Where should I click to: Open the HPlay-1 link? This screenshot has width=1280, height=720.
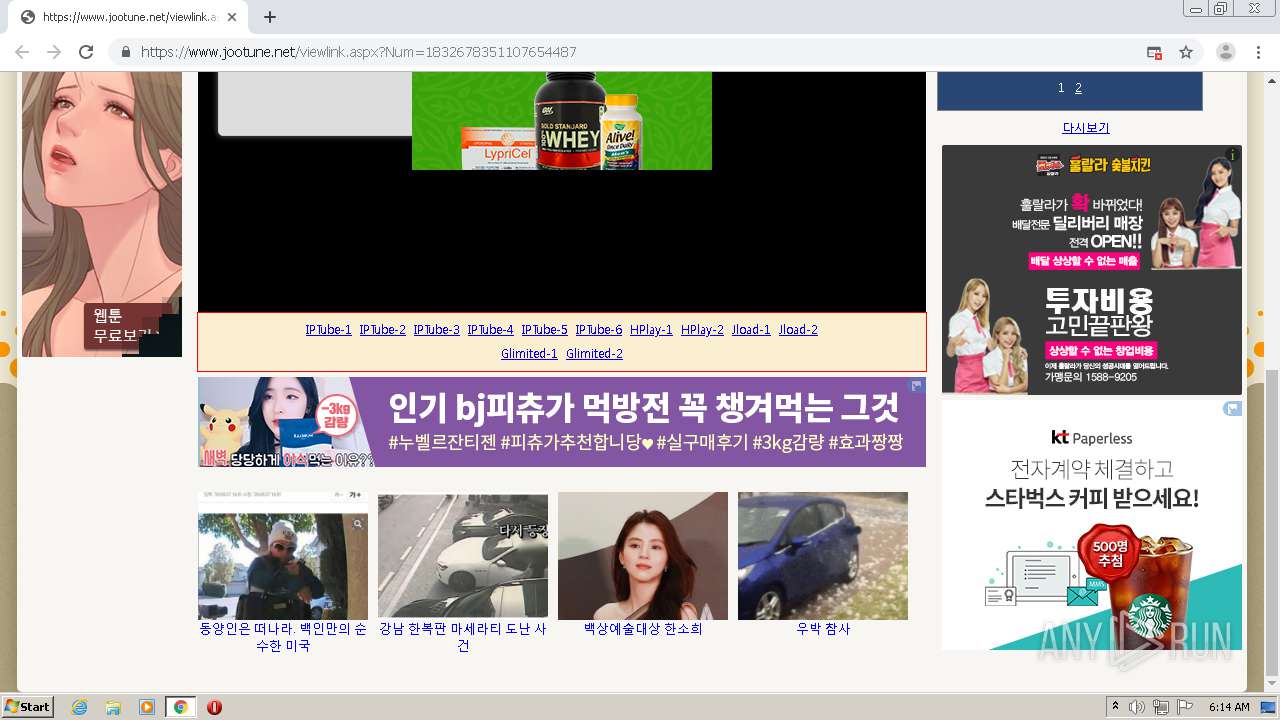(651, 330)
